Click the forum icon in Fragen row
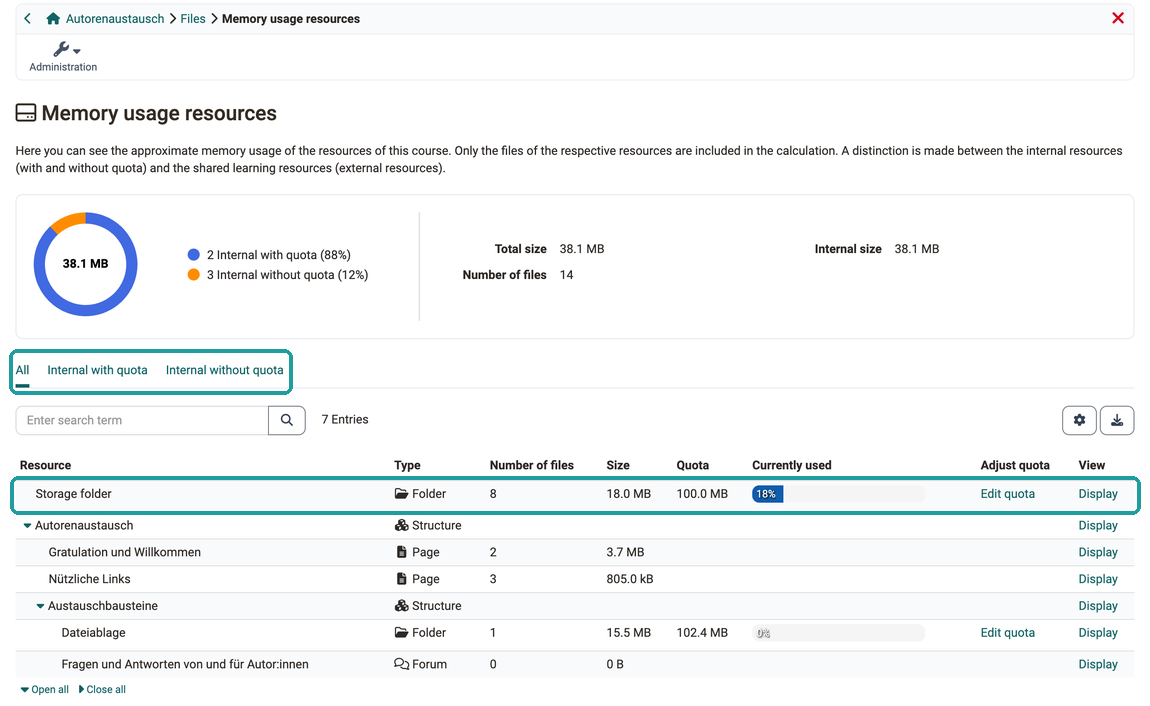 (x=401, y=663)
